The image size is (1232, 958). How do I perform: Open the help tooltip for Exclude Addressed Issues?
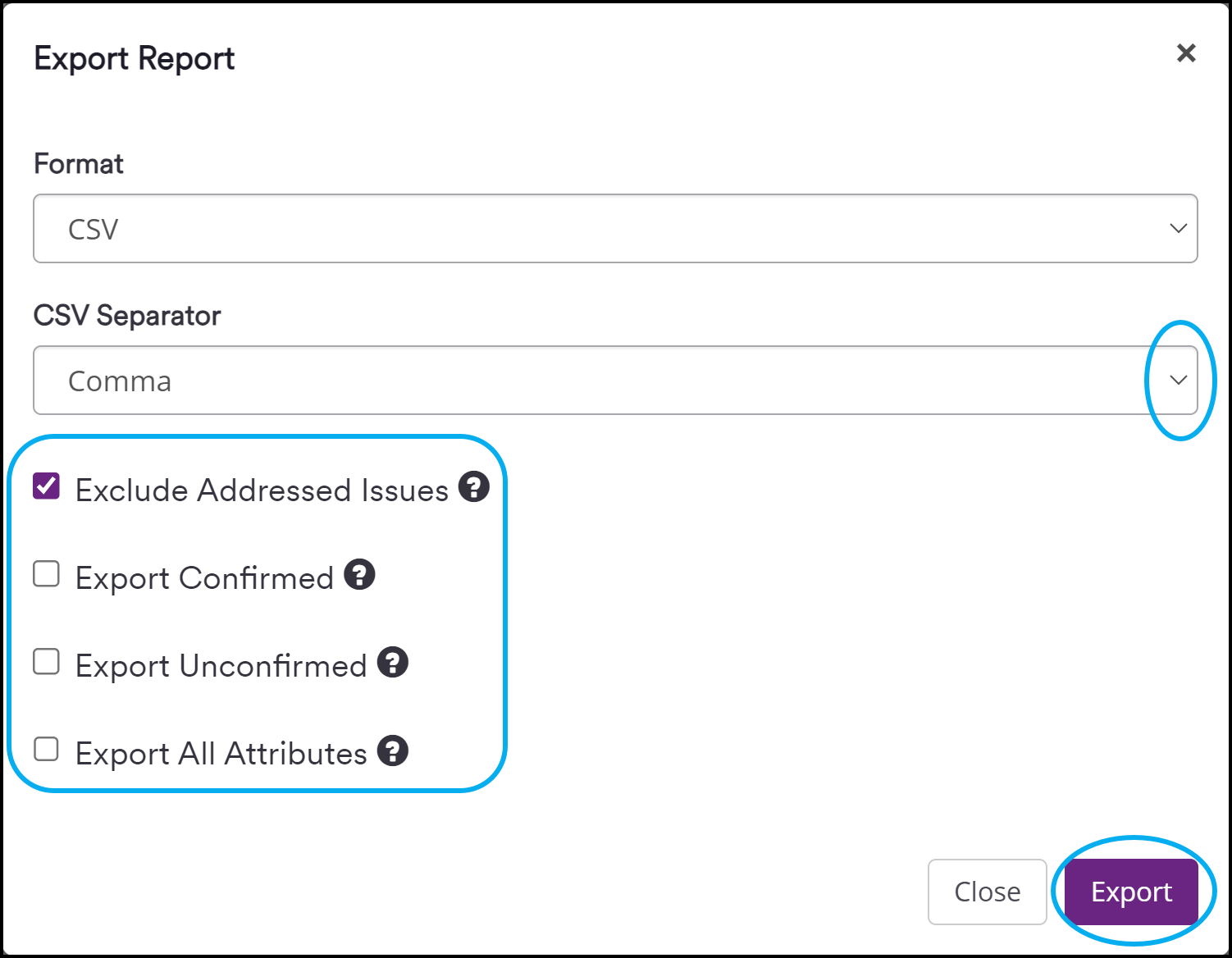click(x=473, y=487)
